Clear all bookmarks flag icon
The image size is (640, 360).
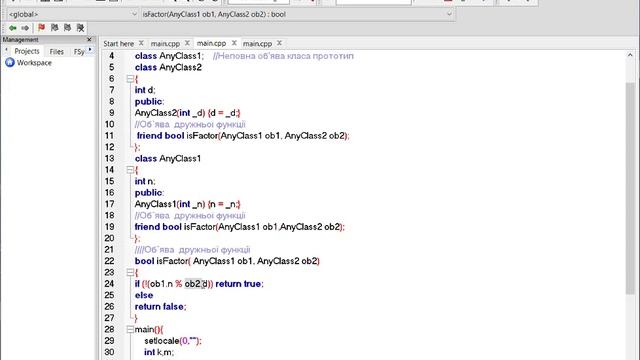coord(80,28)
